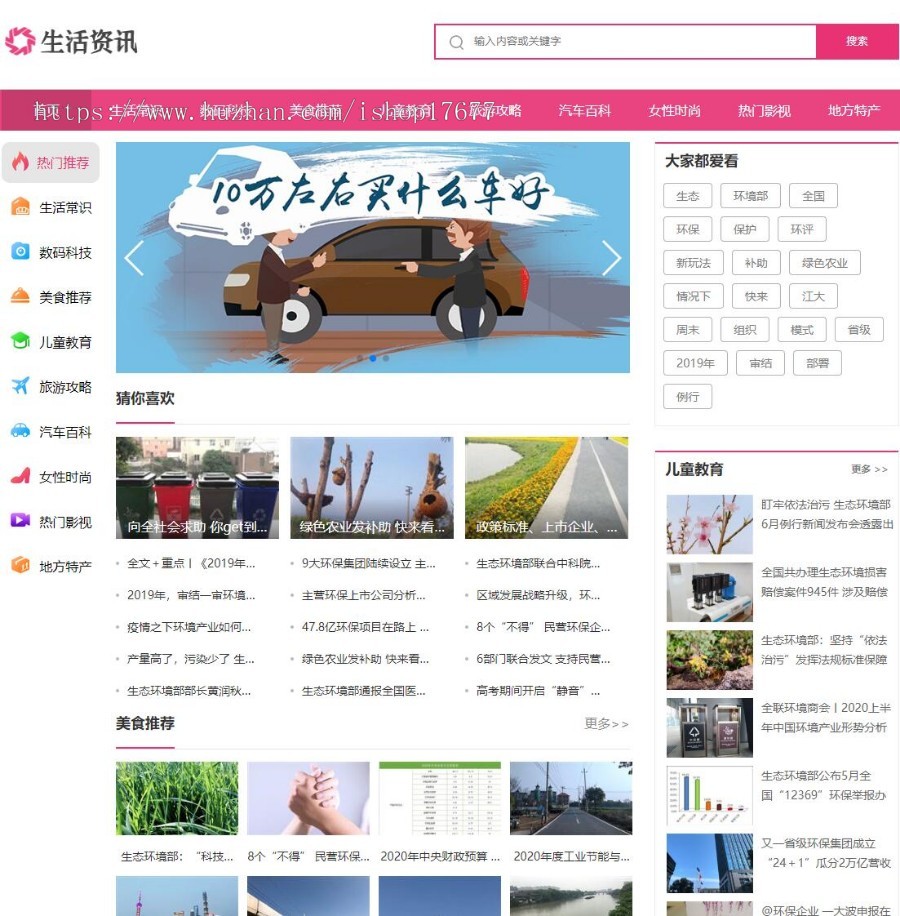Click the 全国 tag
900x916 pixels.
point(813,196)
